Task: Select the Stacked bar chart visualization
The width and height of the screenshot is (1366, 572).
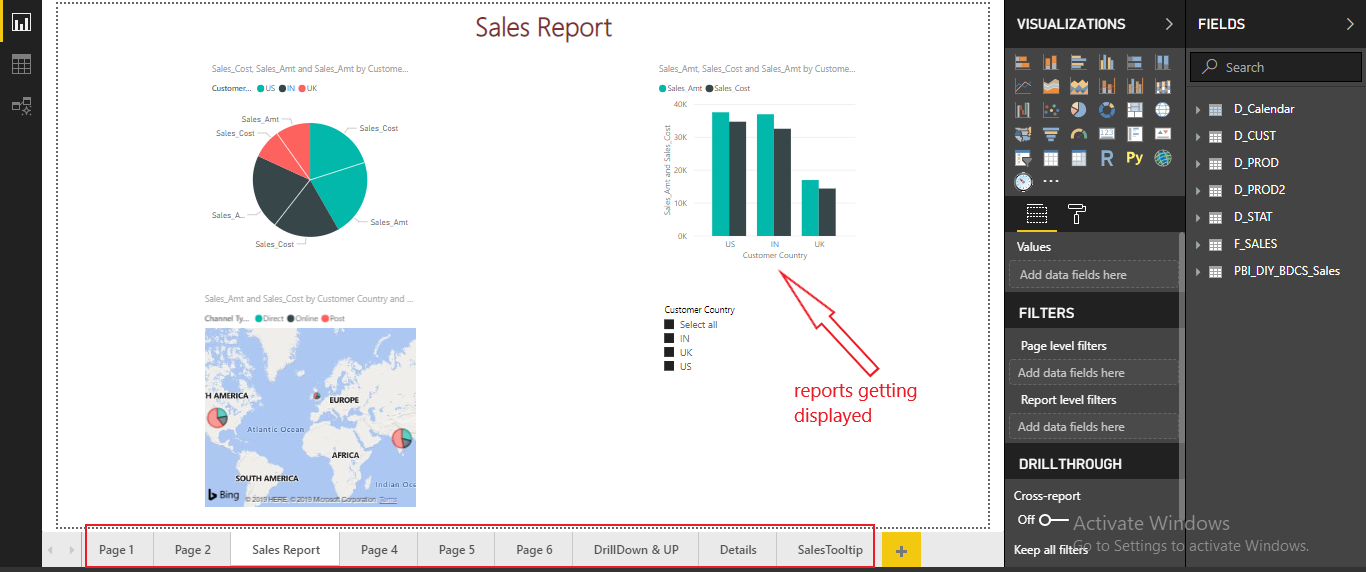Action: point(1023,62)
